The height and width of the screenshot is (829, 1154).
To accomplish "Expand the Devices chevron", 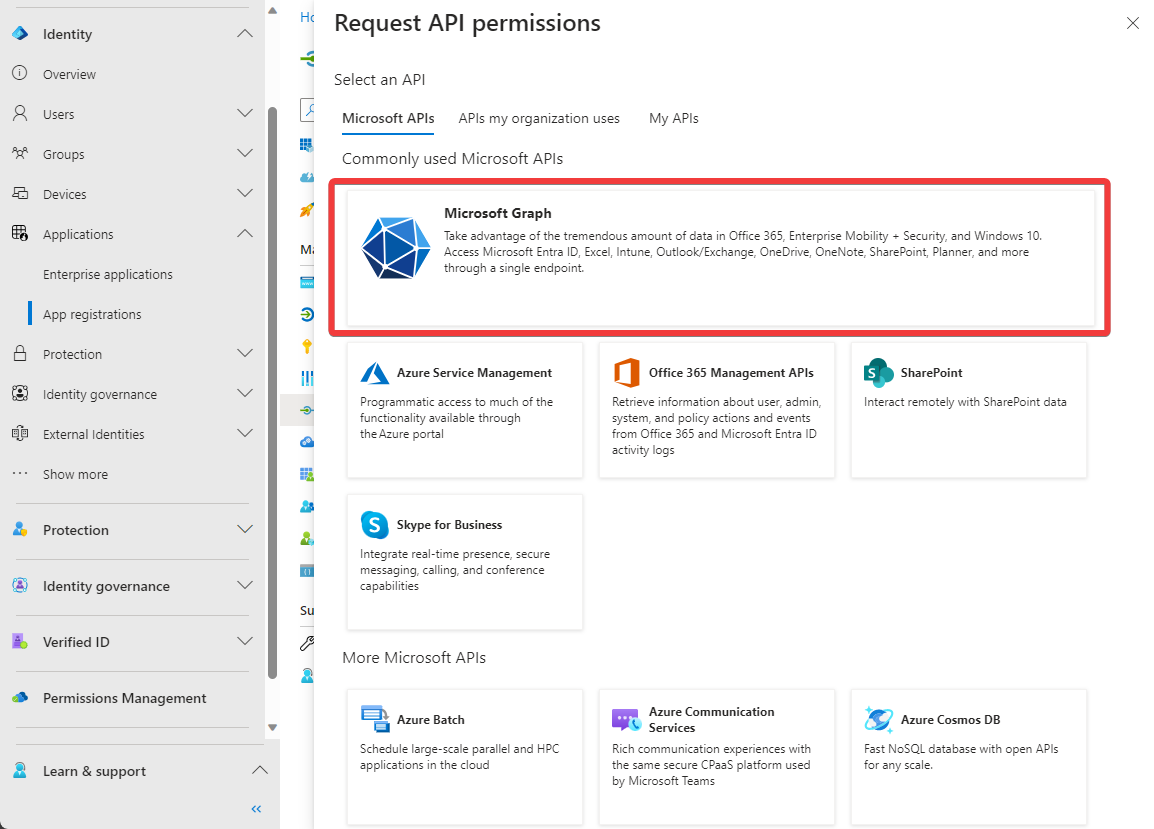I will pyautogui.click(x=245, y=193).
